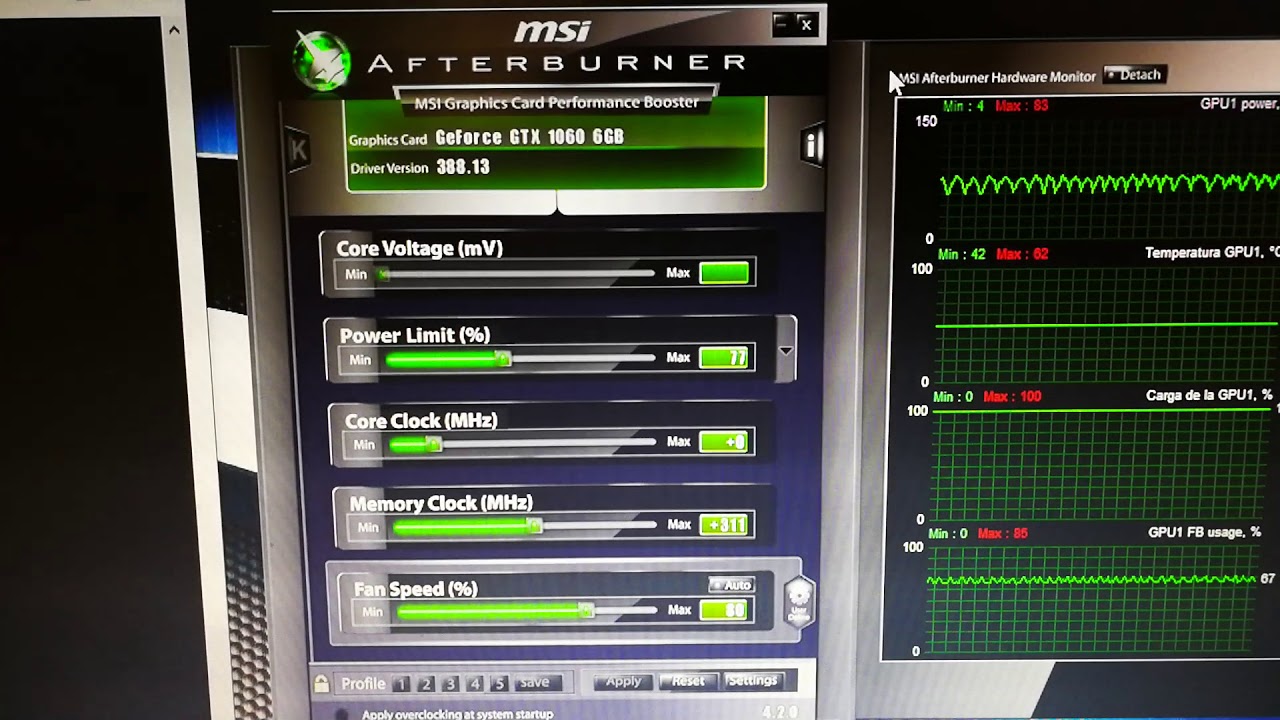
Task: Click the Power Limit (%) label
Action: (x=415, y=335)
